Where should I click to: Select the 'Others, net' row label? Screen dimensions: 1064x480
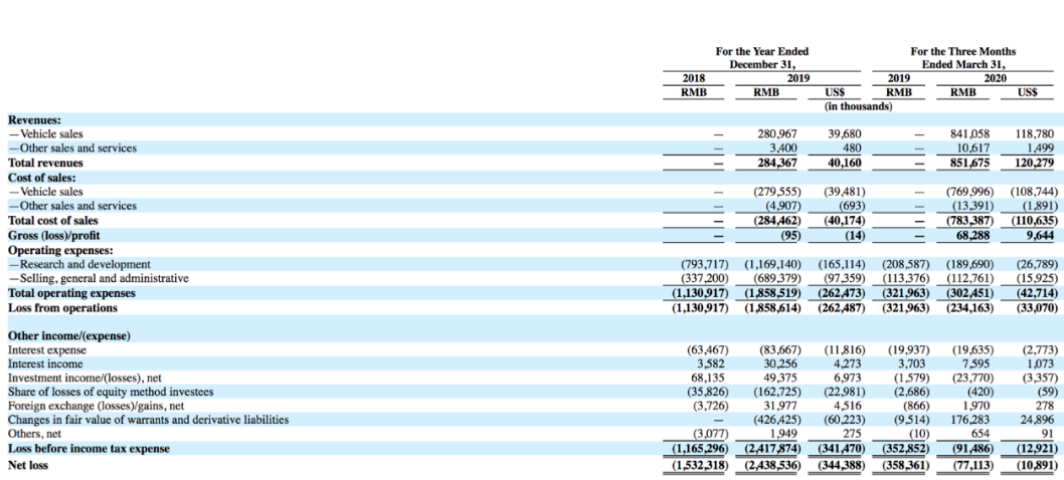pyautogui.click(x=32, y=435)
